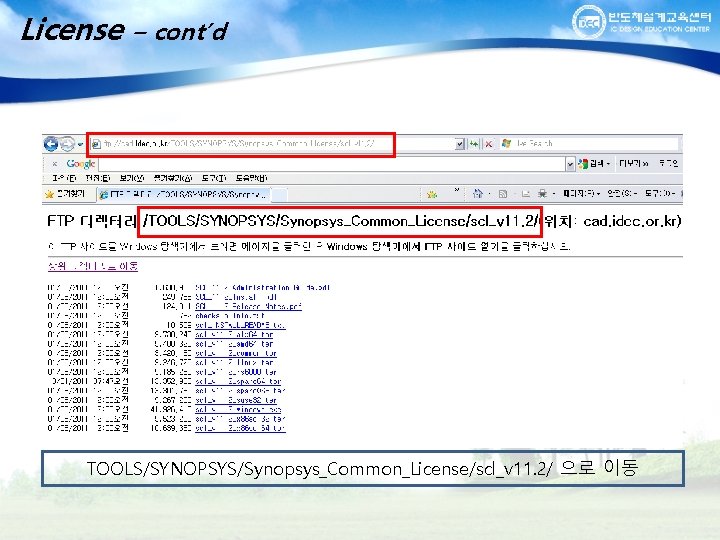Click the red X Stop button

click(x=489, y=144)
